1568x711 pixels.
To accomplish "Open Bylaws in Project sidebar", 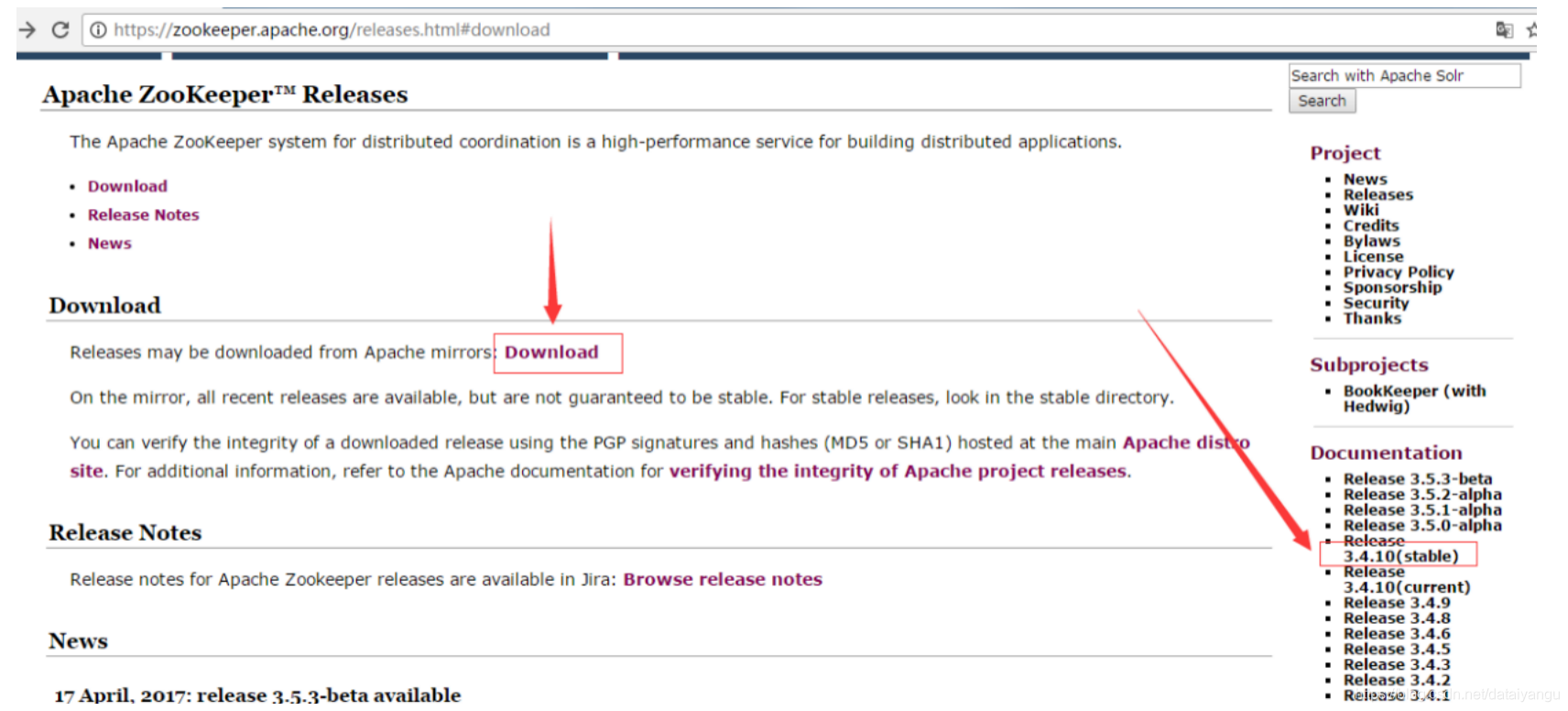I will [1371, 242].
